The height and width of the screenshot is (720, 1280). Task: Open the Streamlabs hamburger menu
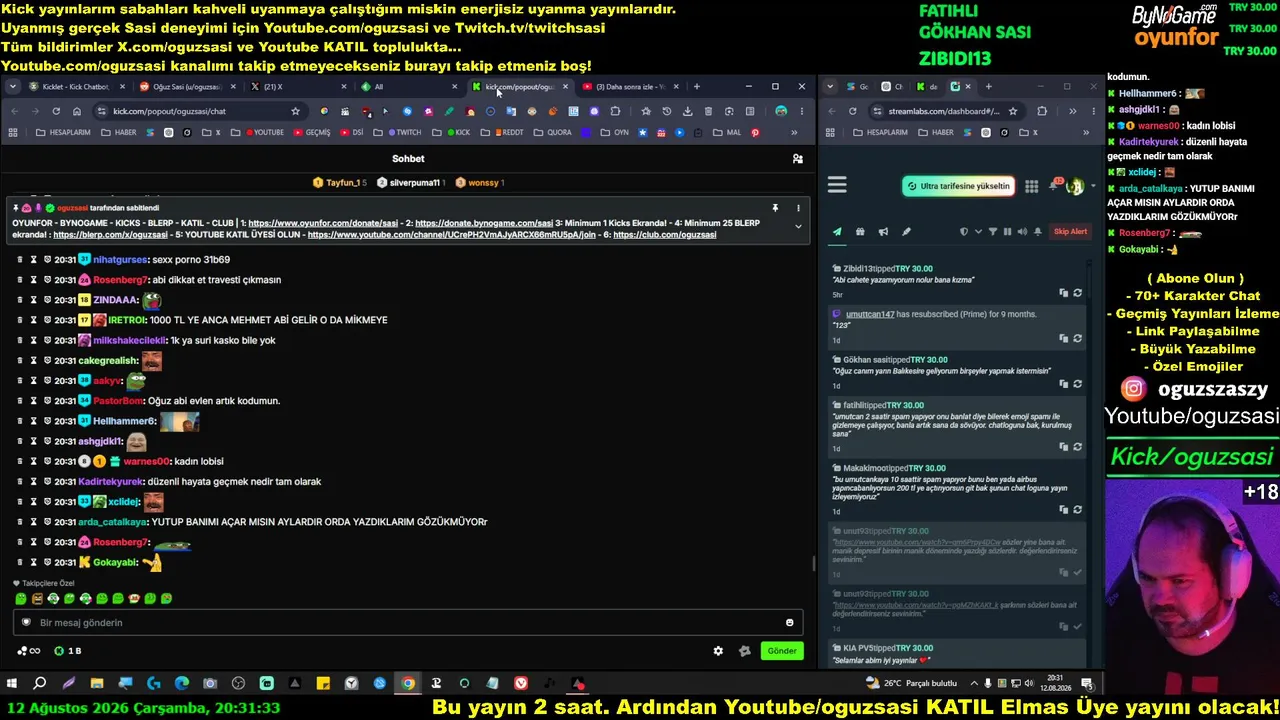pos(837,185)
